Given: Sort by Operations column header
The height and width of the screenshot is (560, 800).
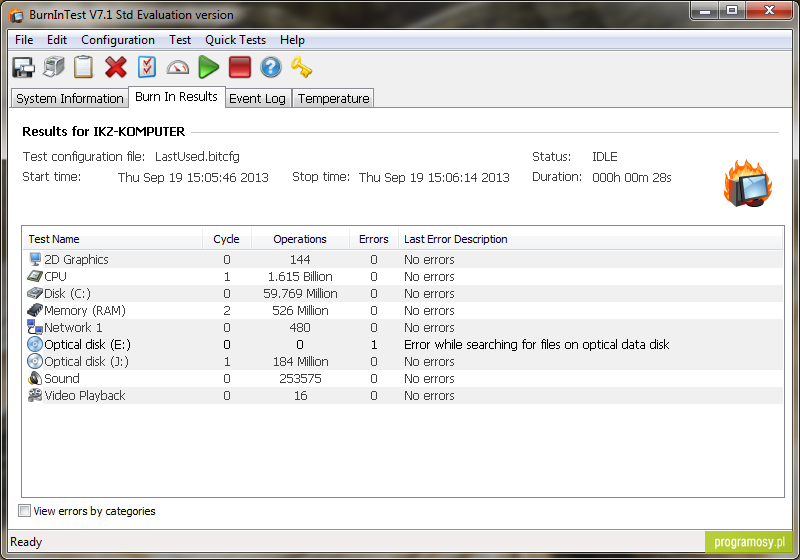Looking at the screenshot, I should pyautogui.click(x=300, y=239).
